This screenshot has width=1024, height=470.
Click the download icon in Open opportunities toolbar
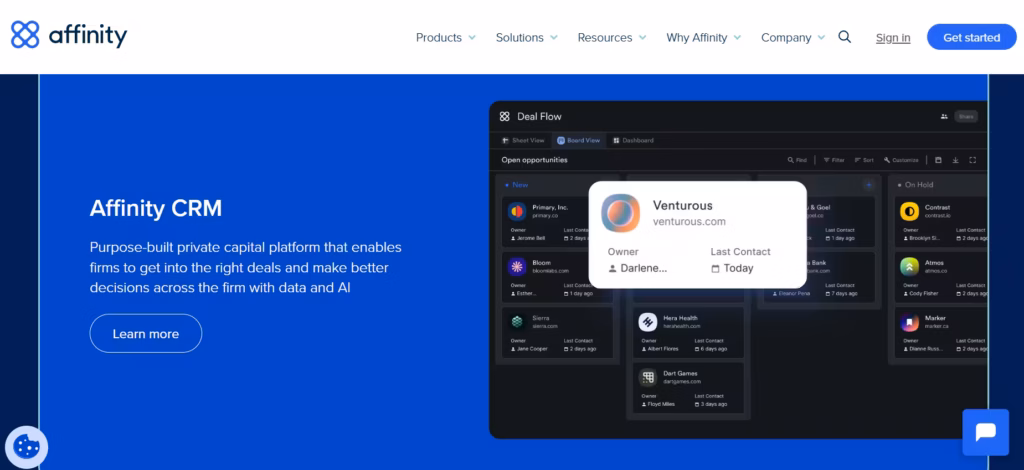[955, 160]
